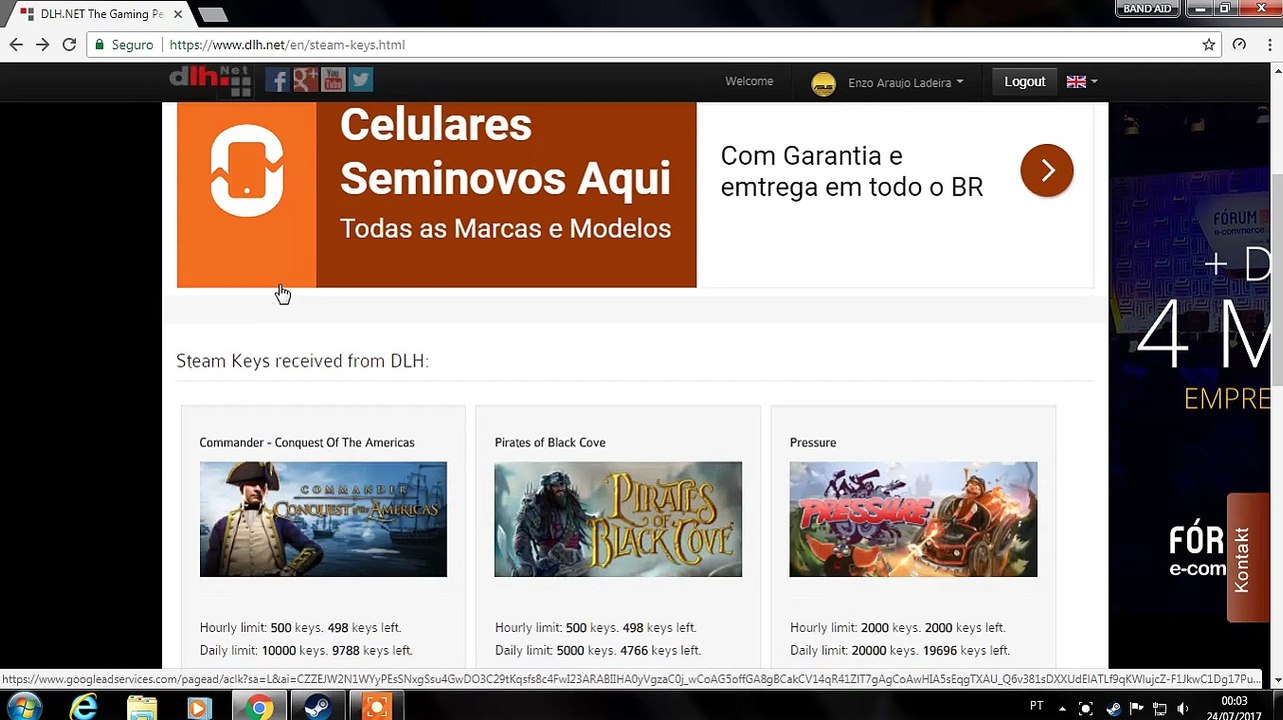Visit the DLH Facebook page
Screen dimensions: 1283x720
[x=277, y=81]
